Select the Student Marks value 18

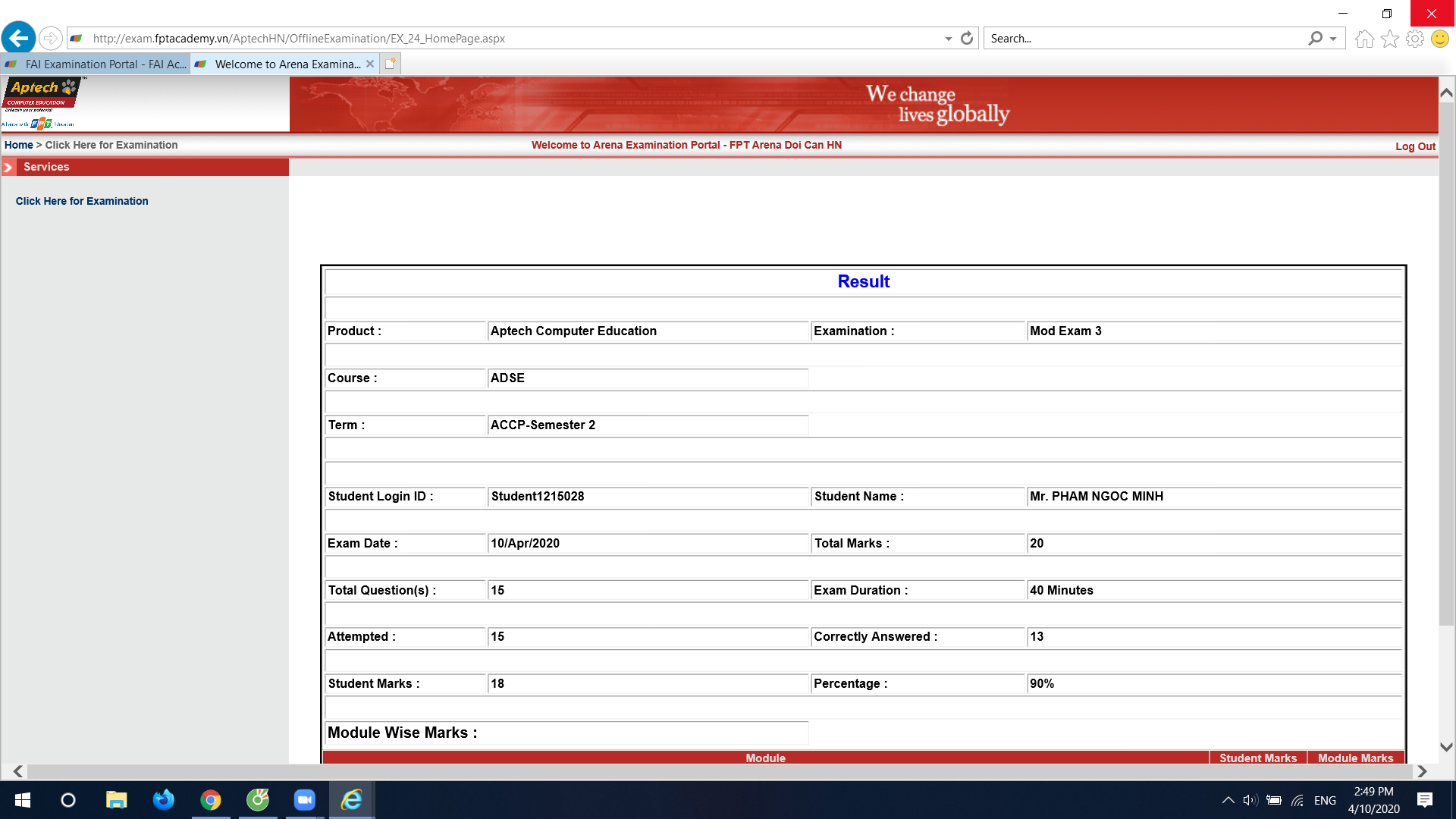pyautogui.click(x=497, y=683)
